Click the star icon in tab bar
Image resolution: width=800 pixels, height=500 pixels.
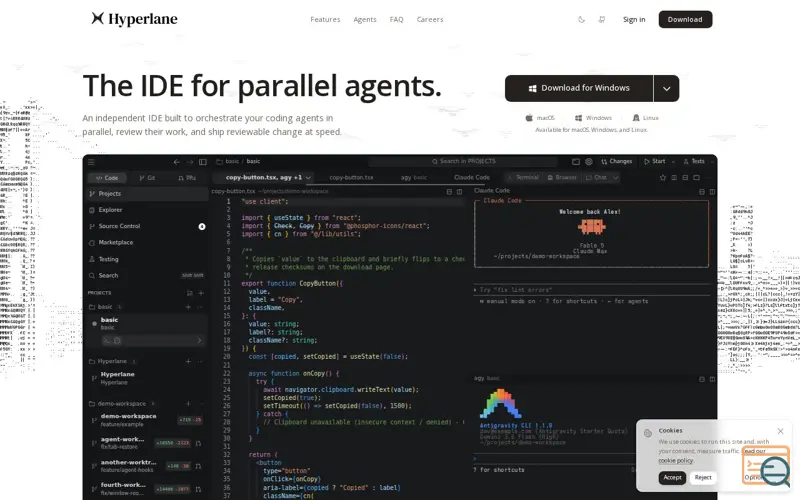click(x=663, y=178)
